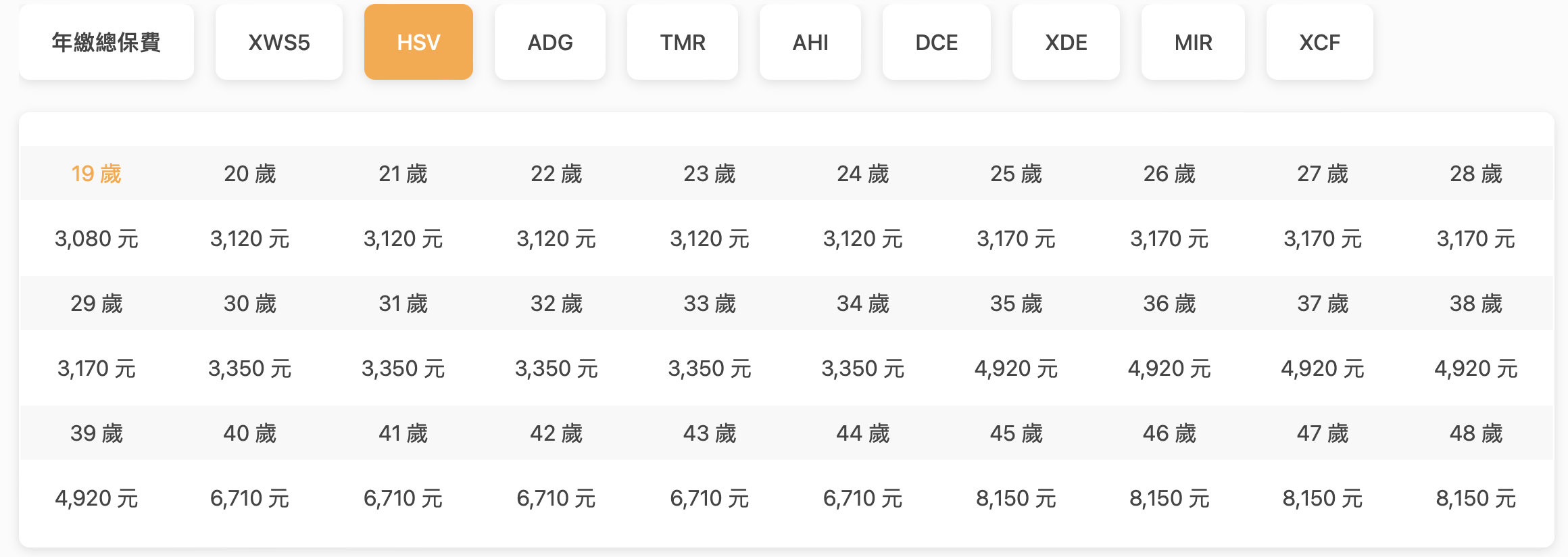Image resolution: width=1568 pixels, height=557 pixels.
Task: Click the highlighted 19 歲 age cell
Action: pos(97,174)
